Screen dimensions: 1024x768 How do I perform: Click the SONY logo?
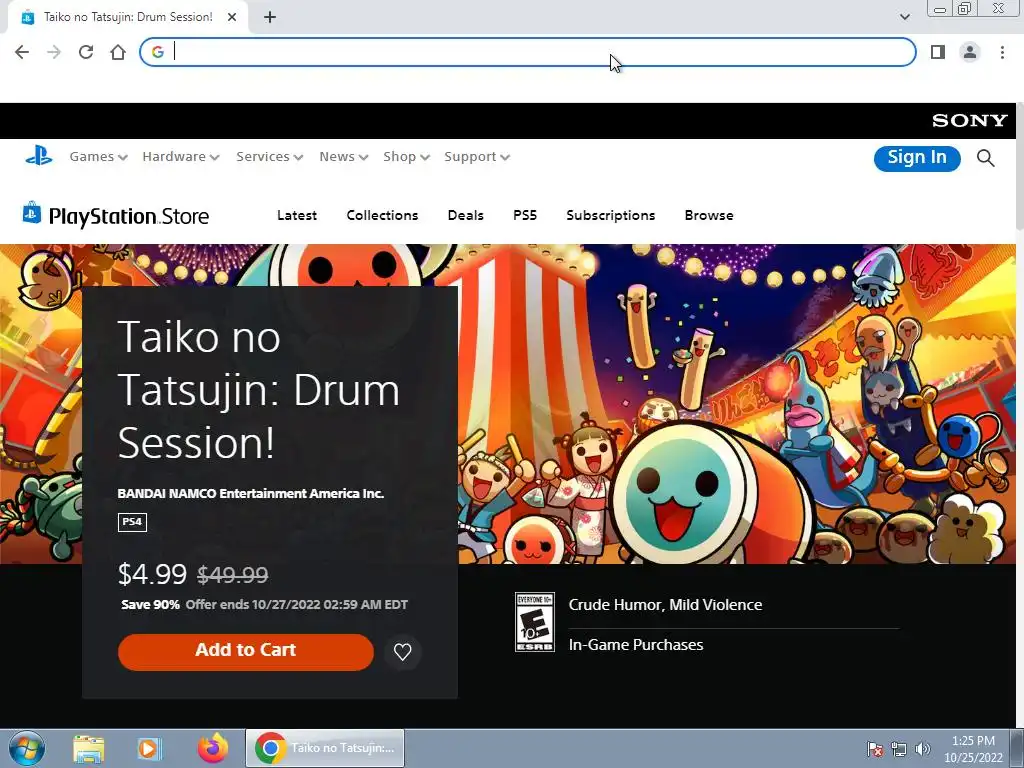click(x=969, y=121)
